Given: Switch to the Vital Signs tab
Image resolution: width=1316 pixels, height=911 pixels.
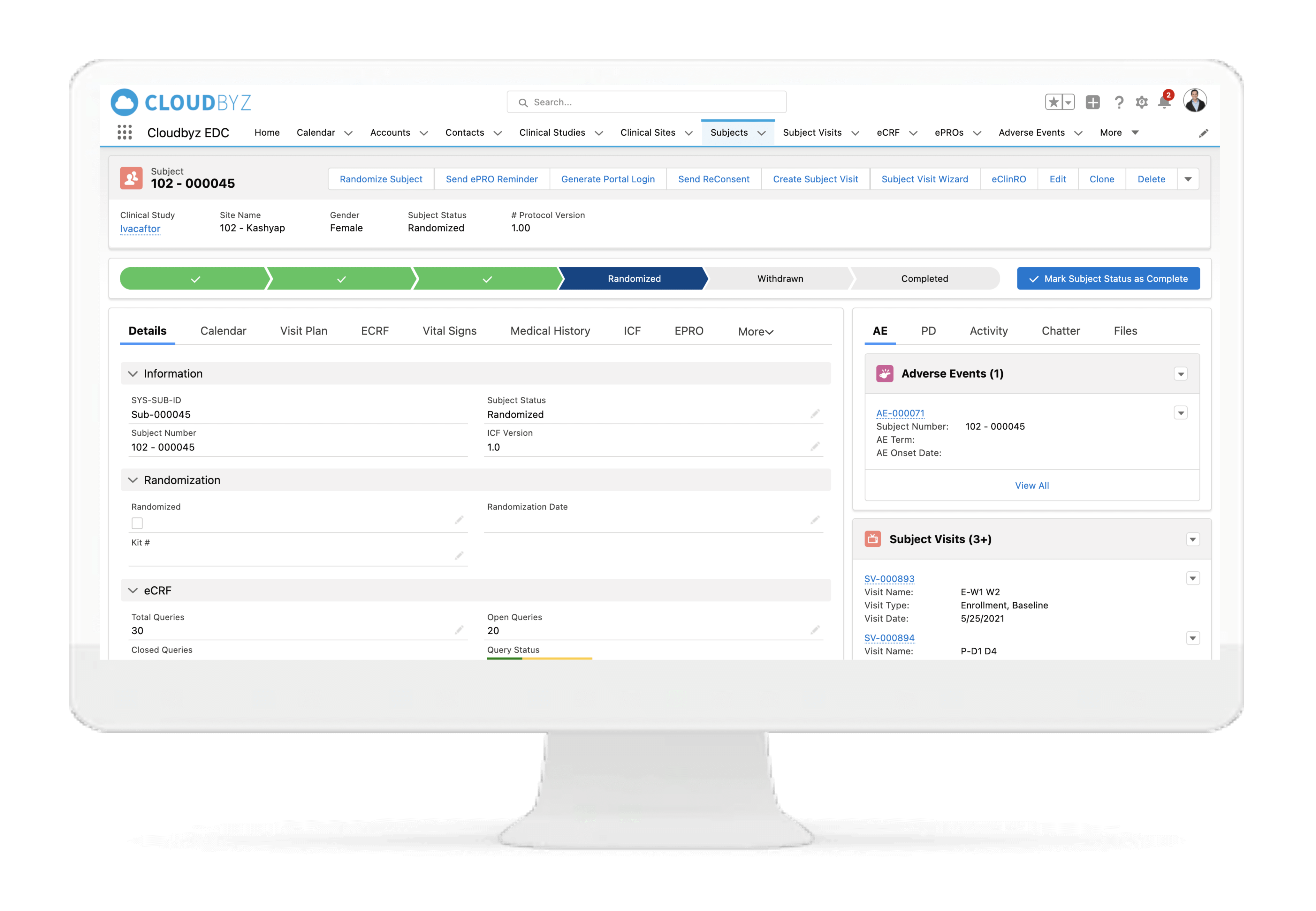Looking at the screenshot, I should [x=449, y=331].
